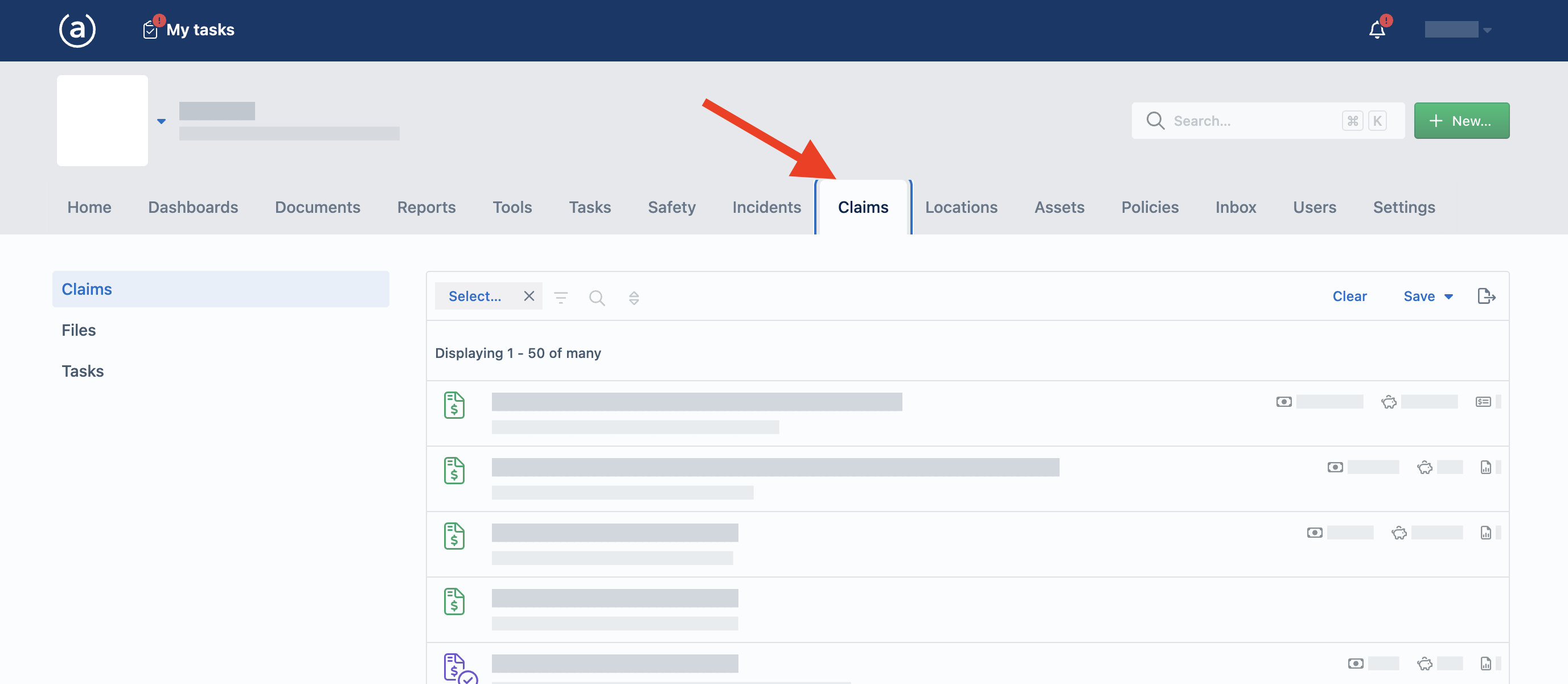The image size is (1568, 684).
Task: Open My tasks from the top bar
Action: click(x=188, y=29)
